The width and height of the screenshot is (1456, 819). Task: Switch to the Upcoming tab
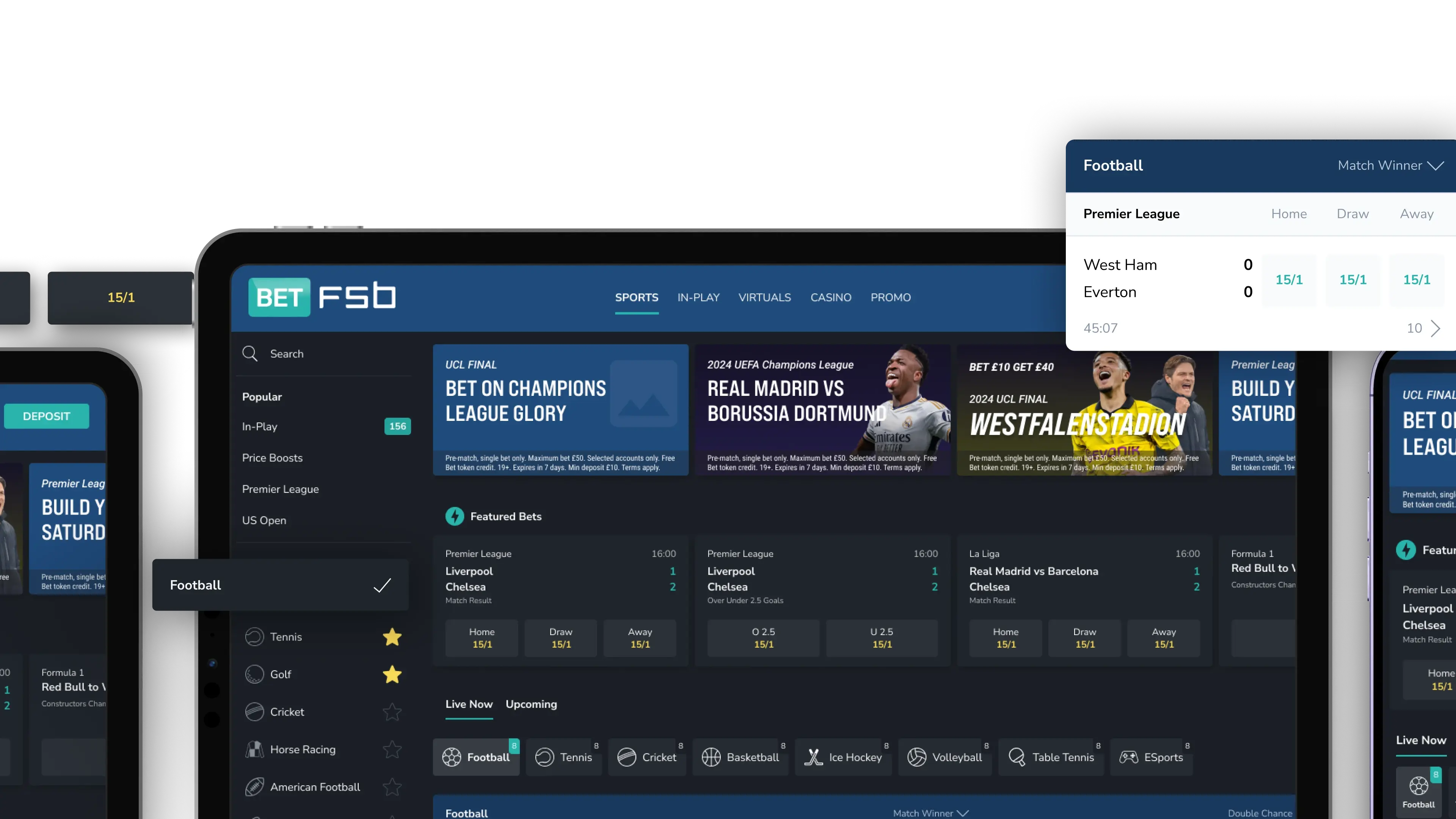(531, 704)
